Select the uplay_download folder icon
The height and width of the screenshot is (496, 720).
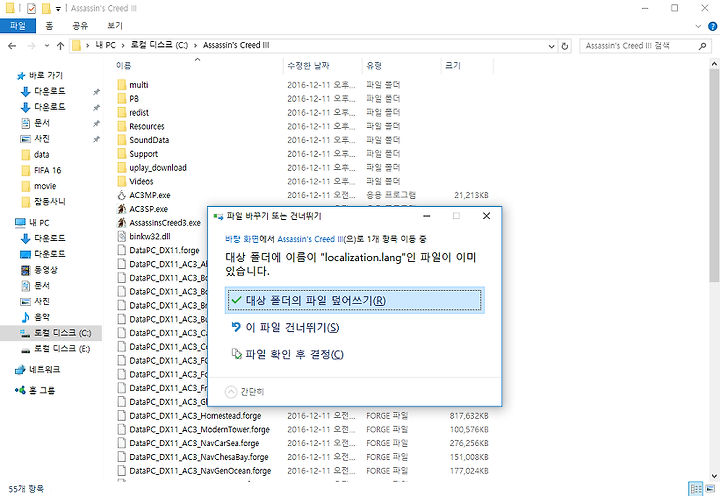coord(122,167)
